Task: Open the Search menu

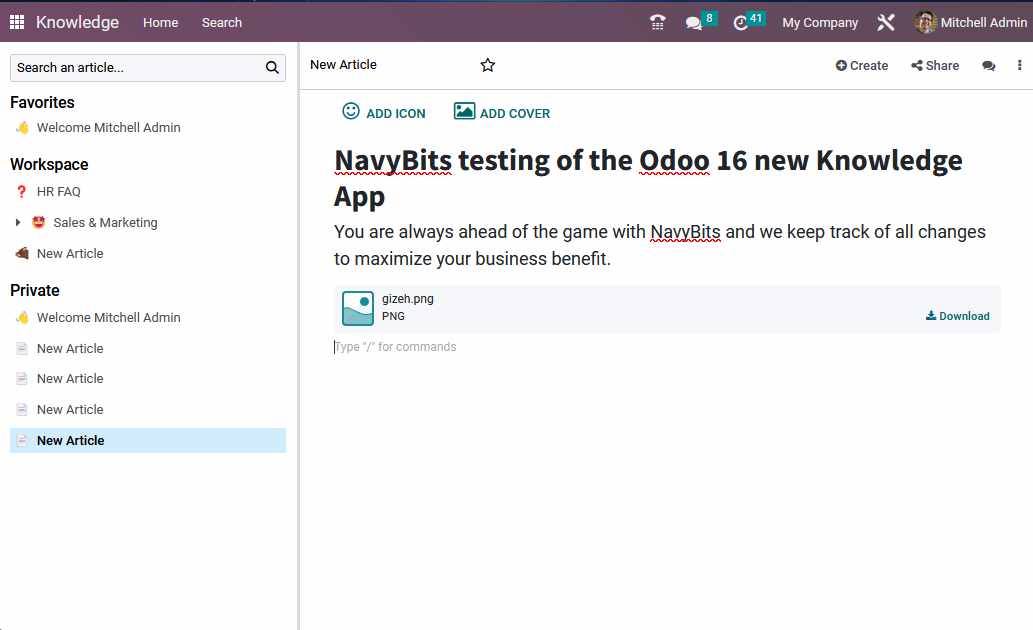Action: pos(221,22)
